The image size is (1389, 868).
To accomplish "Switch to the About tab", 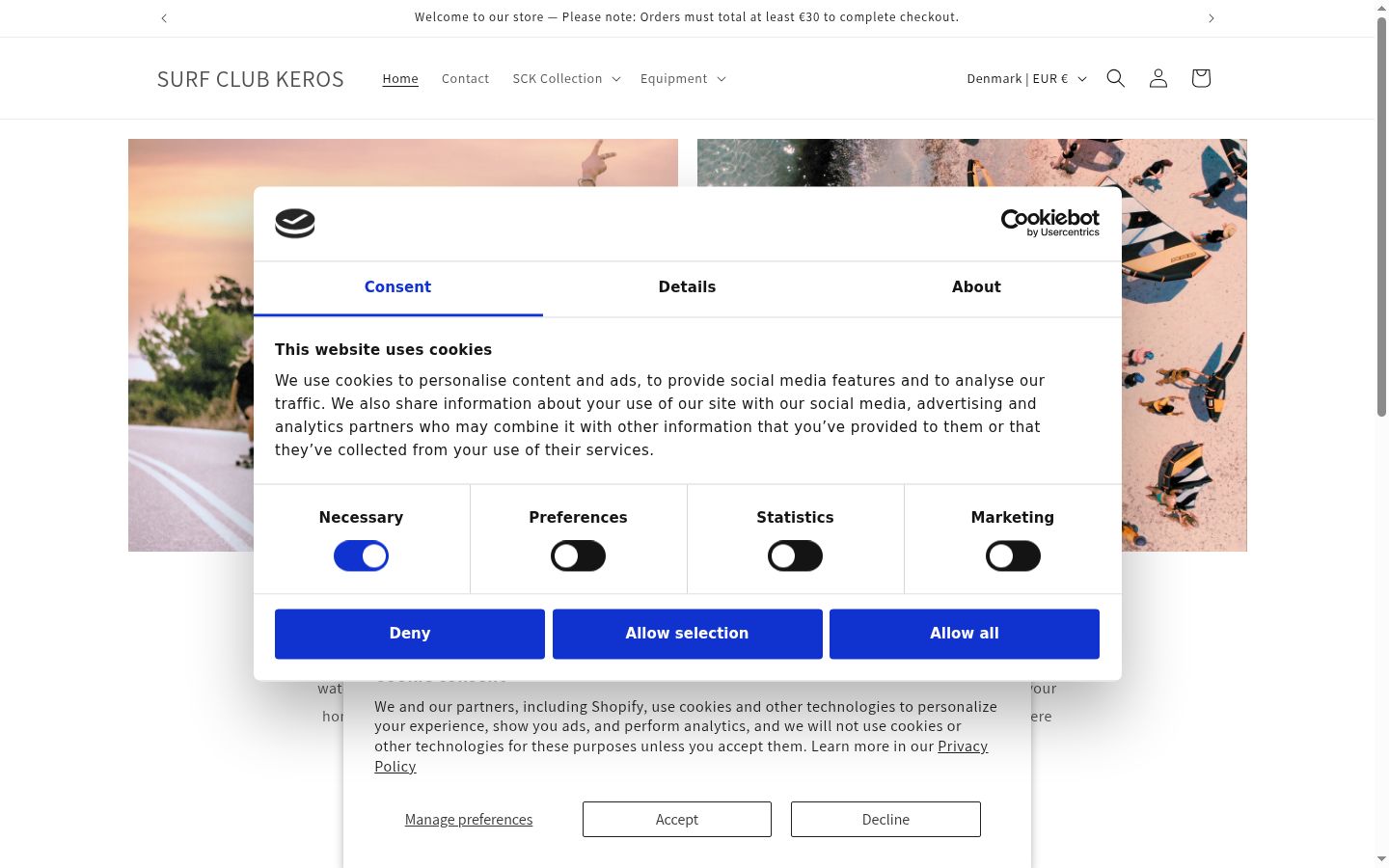I will [976, 287].
